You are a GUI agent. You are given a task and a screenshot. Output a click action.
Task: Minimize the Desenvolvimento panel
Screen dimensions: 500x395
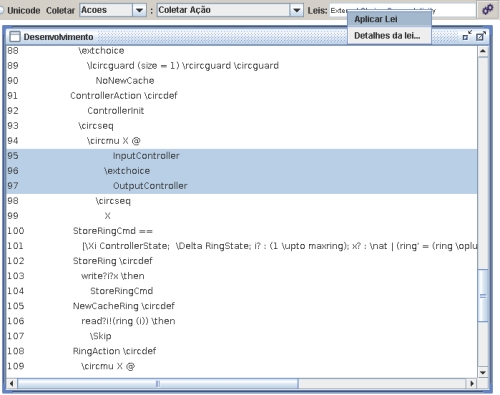[x=467, y=36]
